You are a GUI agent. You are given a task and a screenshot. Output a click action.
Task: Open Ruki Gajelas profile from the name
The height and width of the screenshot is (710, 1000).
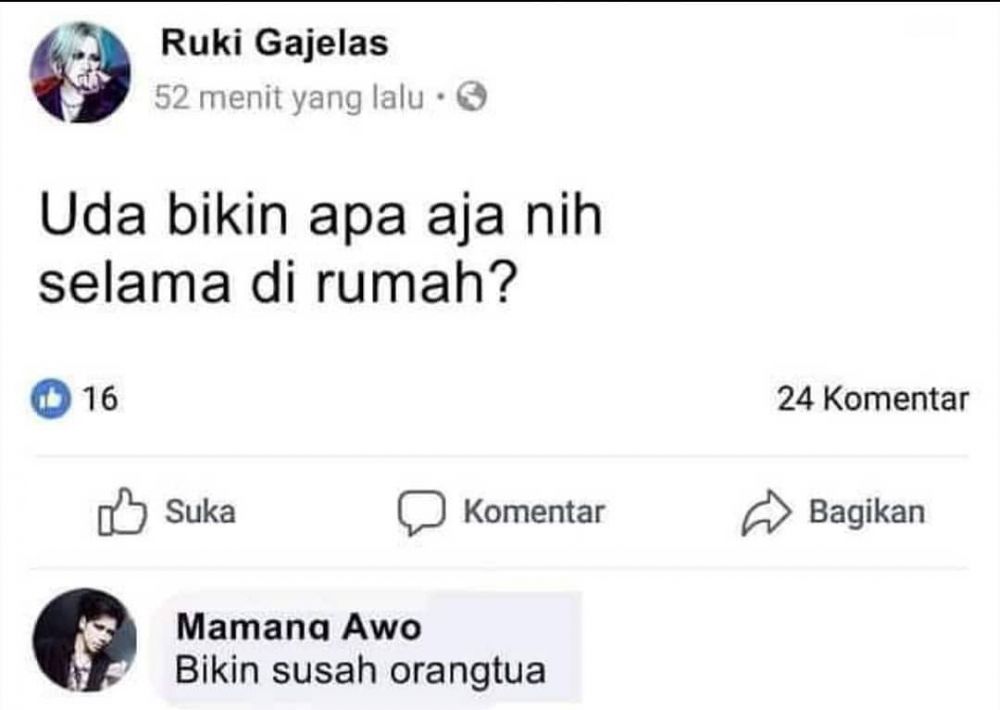click(x=277, y=43)
